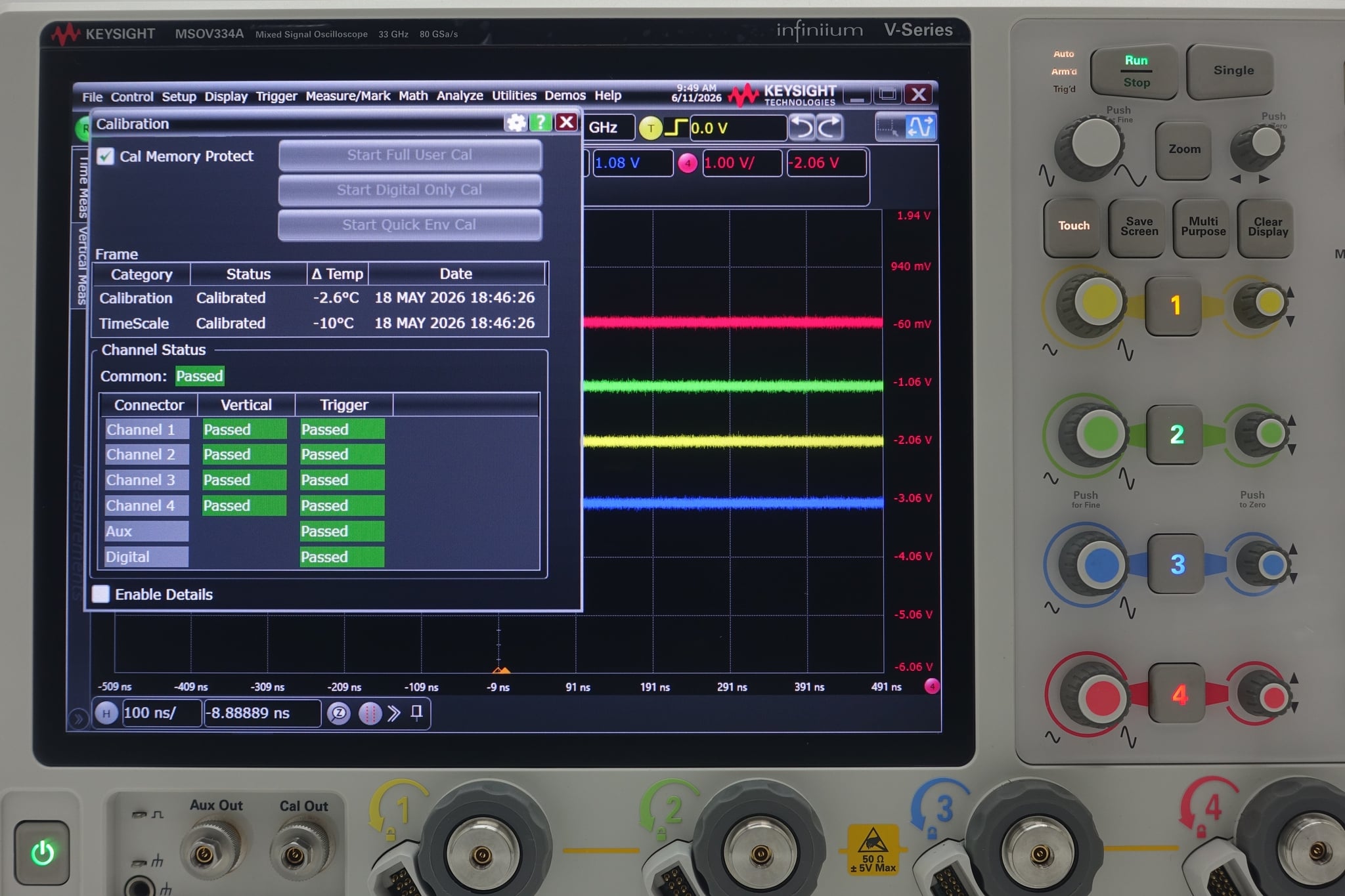Click Start Digital Only Cal button
The image size is (1345, 896).
[x=410, y=190]
